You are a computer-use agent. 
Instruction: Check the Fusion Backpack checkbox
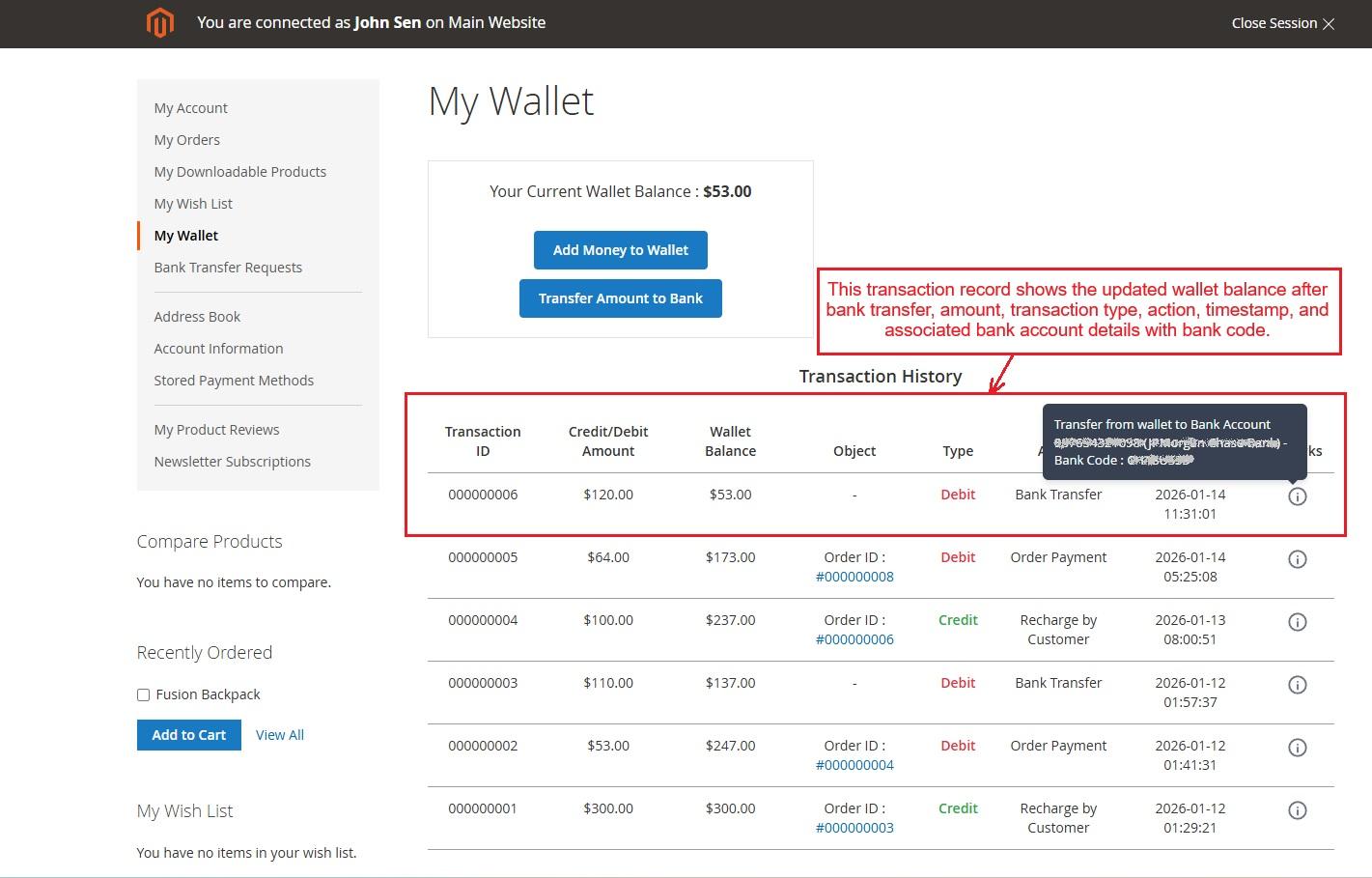pos(144,694)
